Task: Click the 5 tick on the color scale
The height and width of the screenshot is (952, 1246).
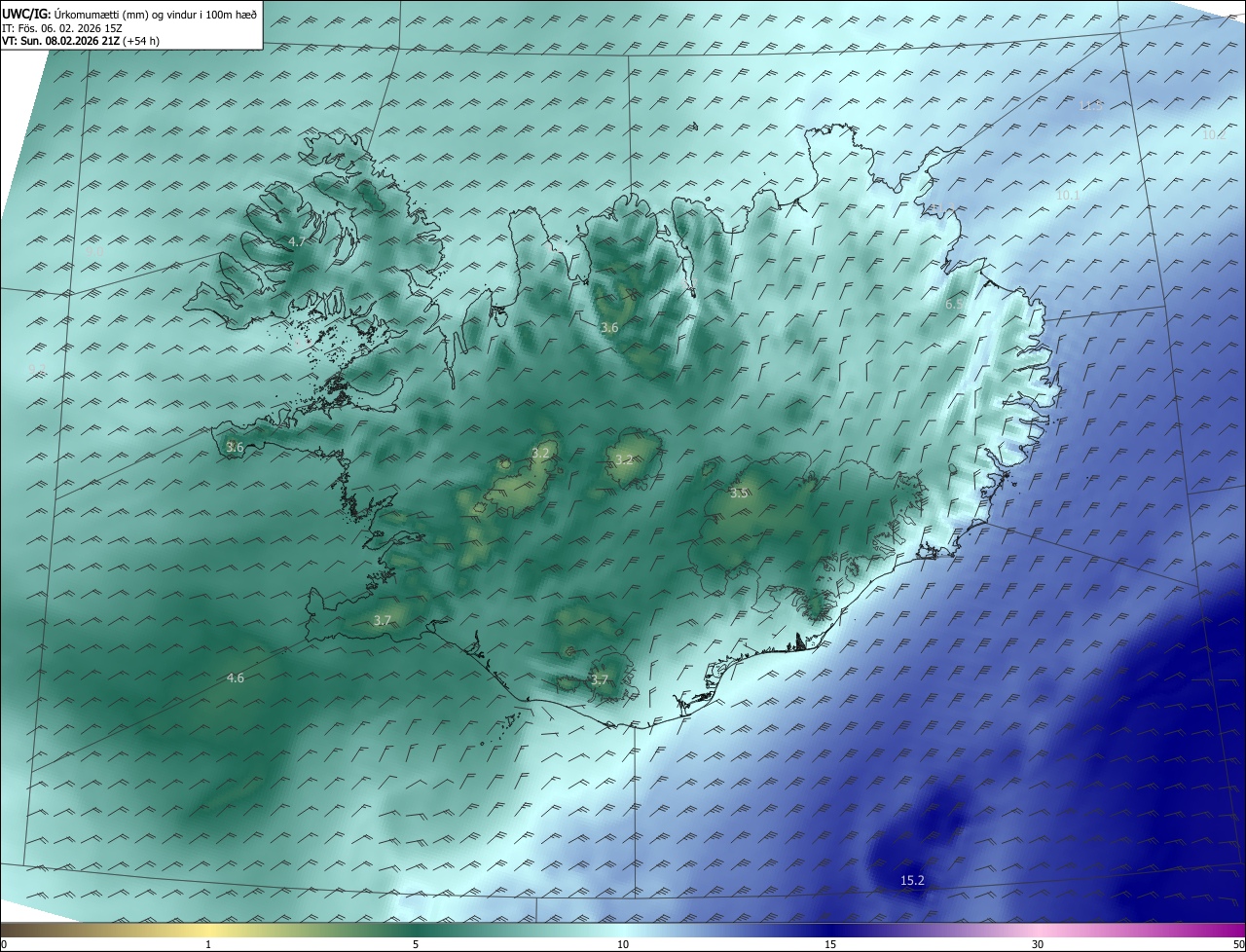Action: [416, 944]
